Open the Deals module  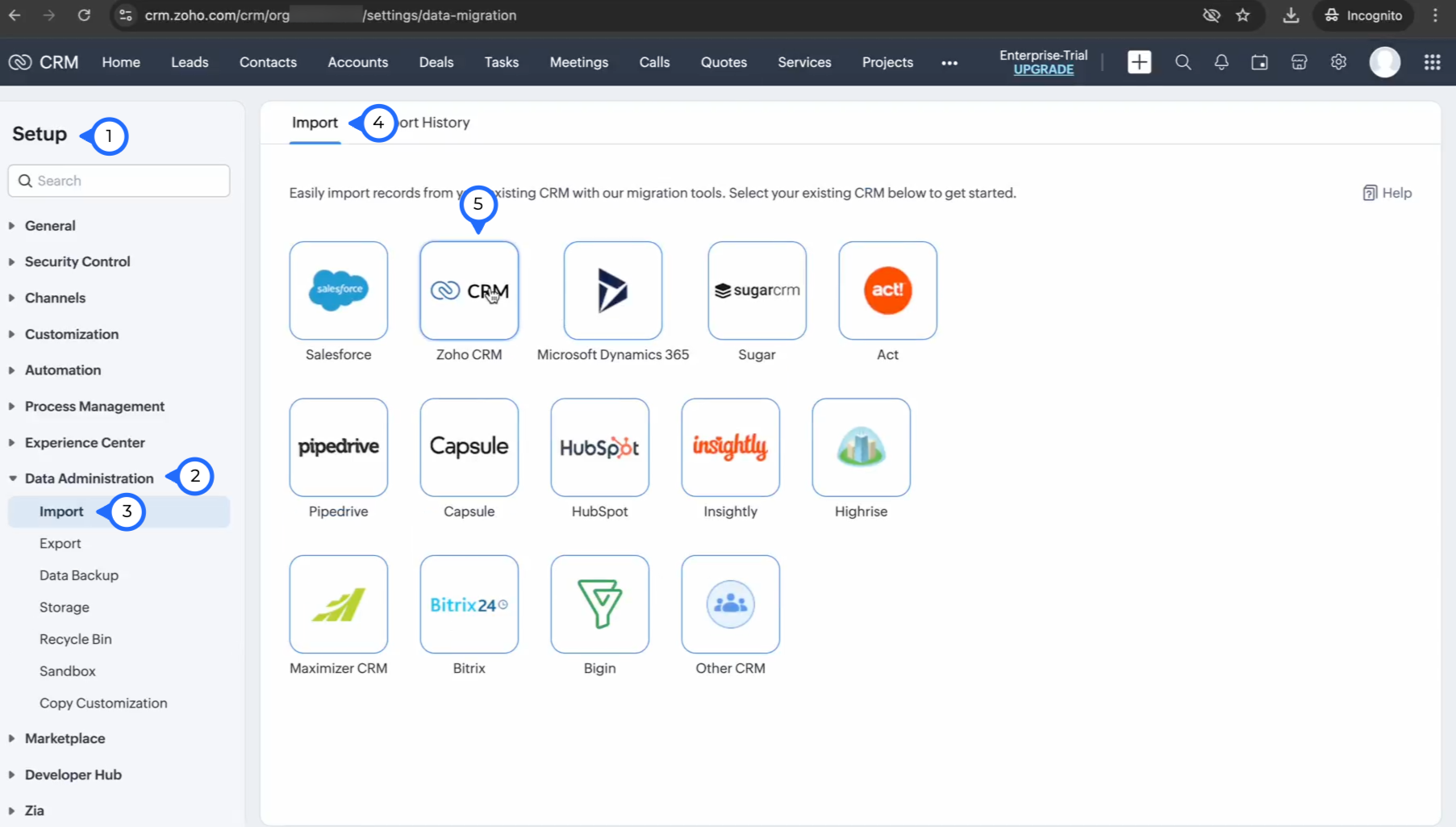436,62
